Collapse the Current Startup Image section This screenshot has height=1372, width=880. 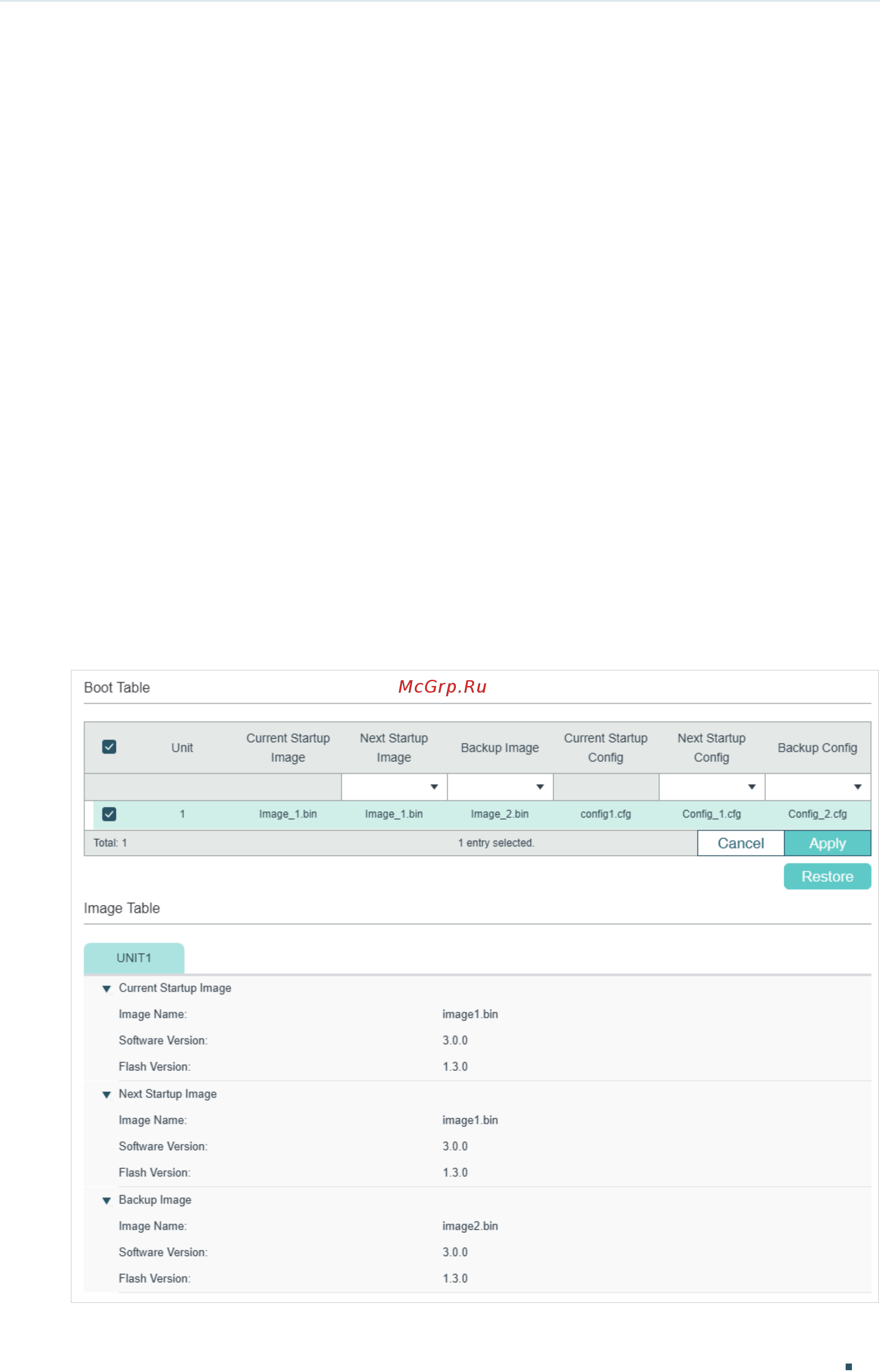pos(106,988)
